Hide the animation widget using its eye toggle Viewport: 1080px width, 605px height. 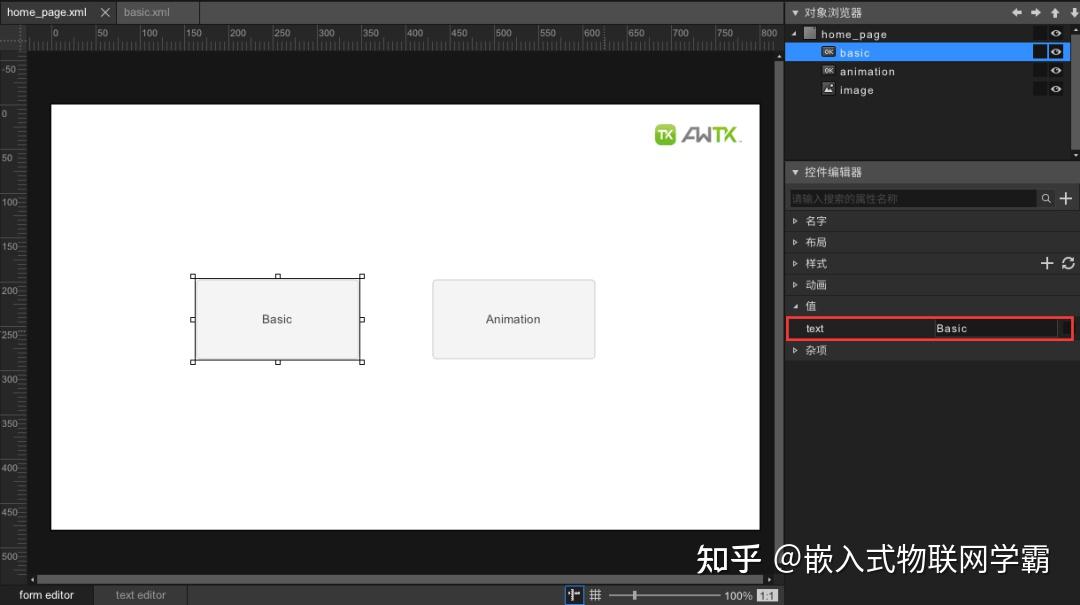click(x=1056, y=70)
